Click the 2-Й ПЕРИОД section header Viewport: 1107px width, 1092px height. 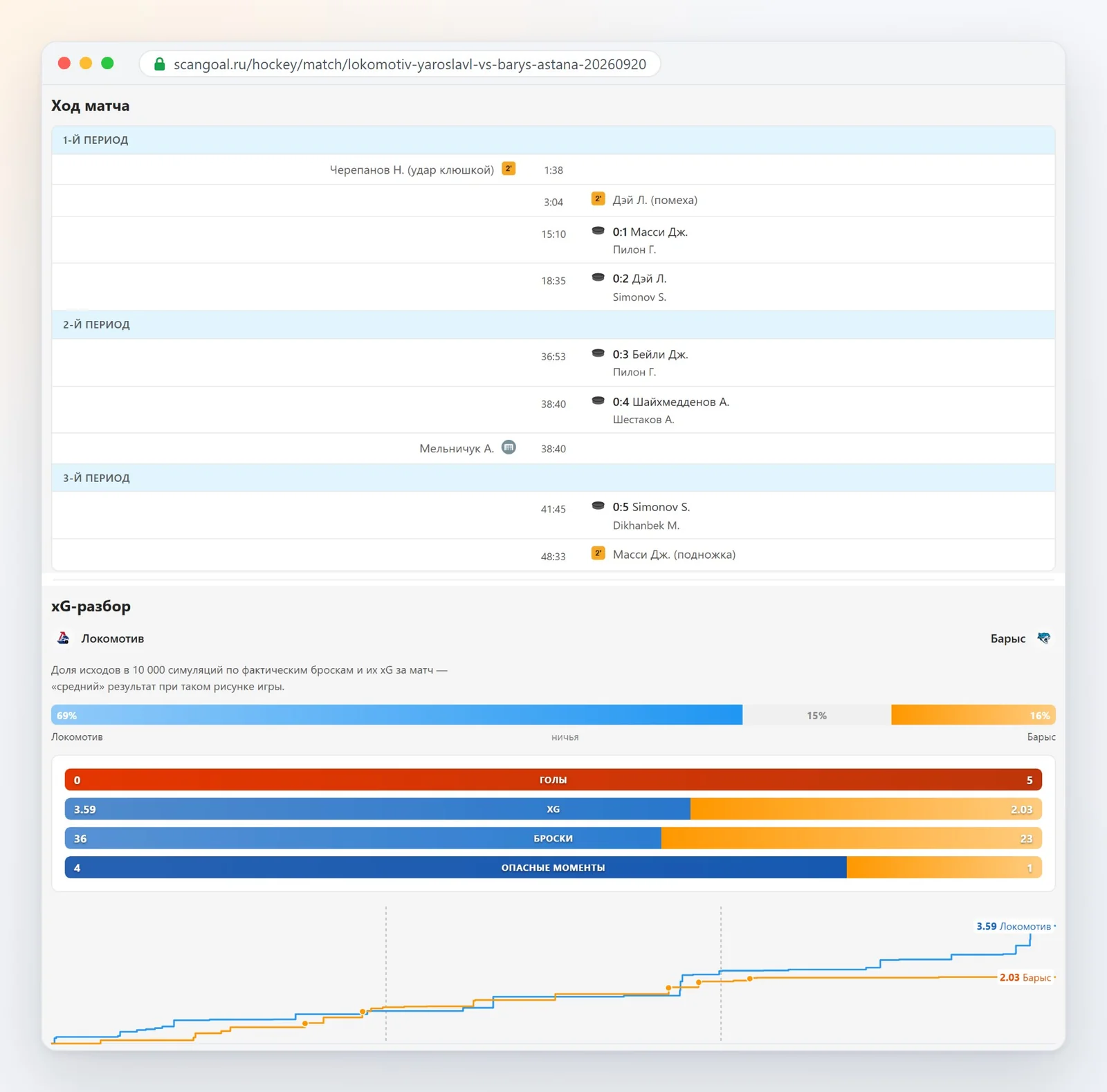553,324
